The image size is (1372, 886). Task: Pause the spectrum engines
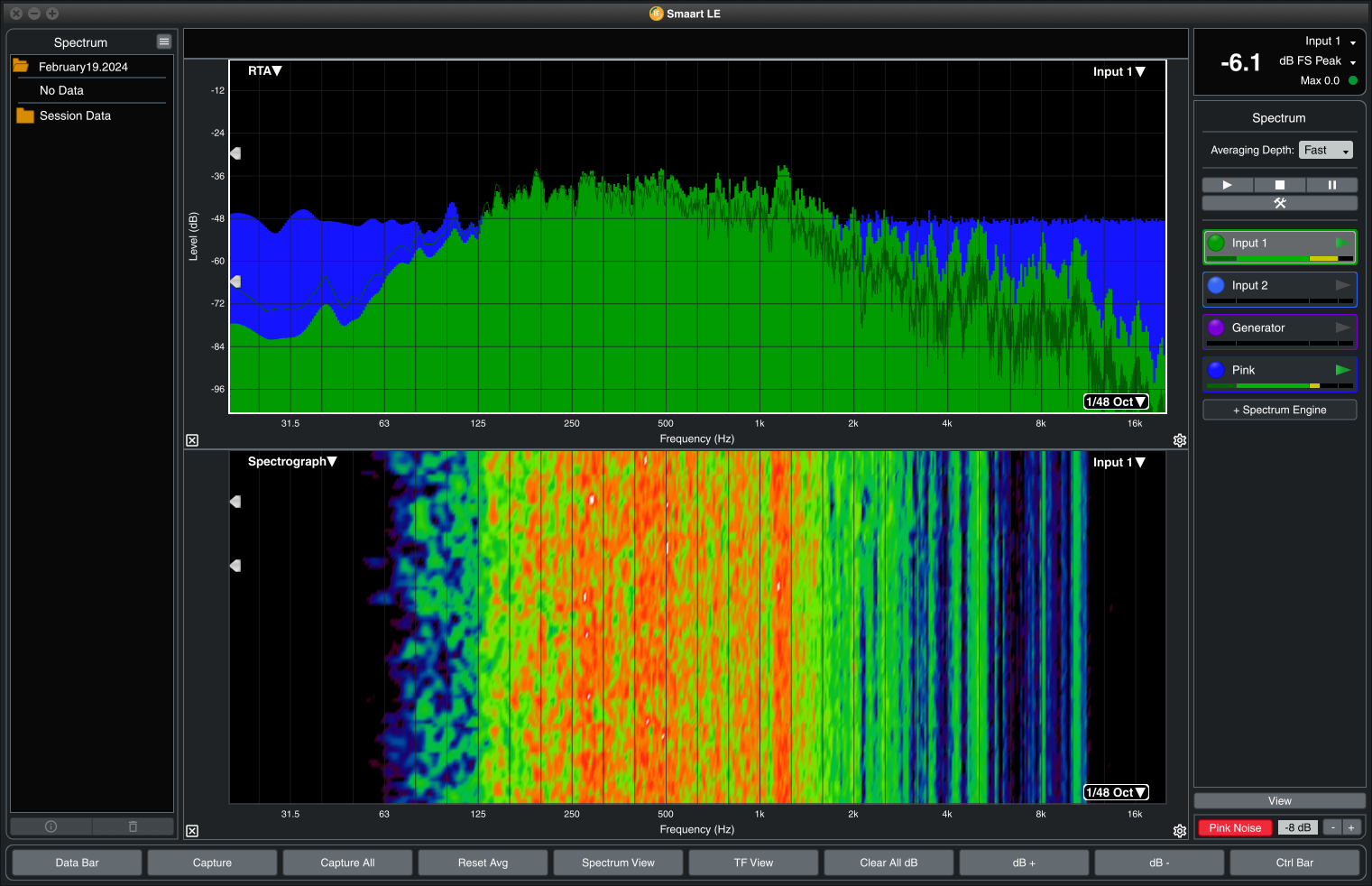(x=1331, y=185)
